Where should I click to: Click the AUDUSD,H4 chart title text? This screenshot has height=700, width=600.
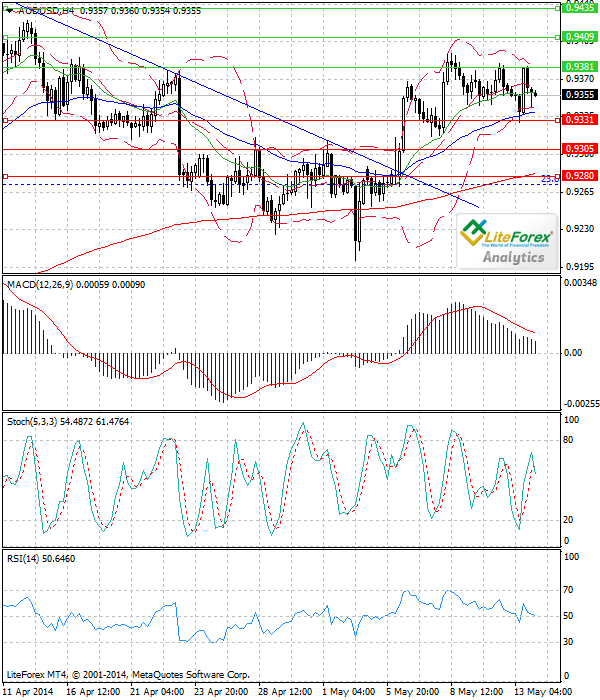tap(47, 9)
